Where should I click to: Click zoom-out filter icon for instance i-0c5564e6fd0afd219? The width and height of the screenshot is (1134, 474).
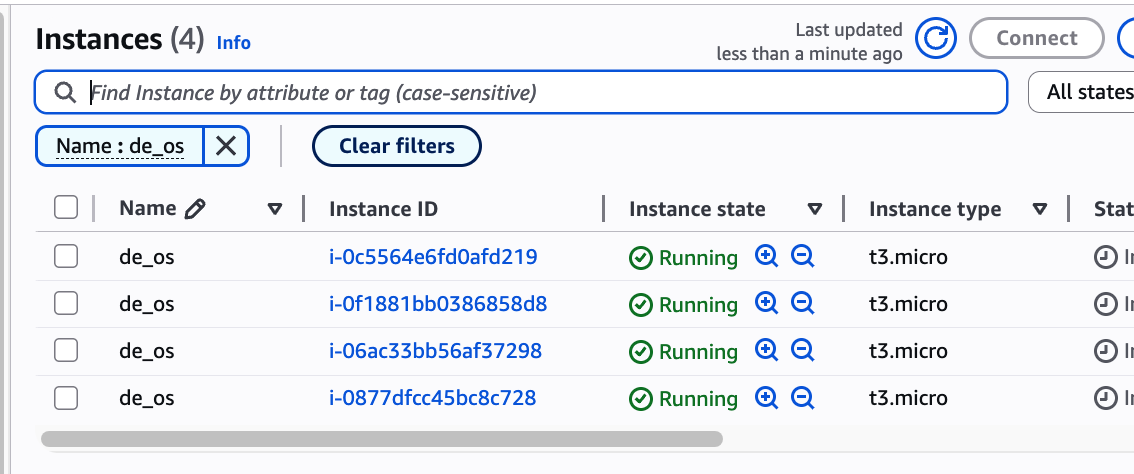[802, 256]
